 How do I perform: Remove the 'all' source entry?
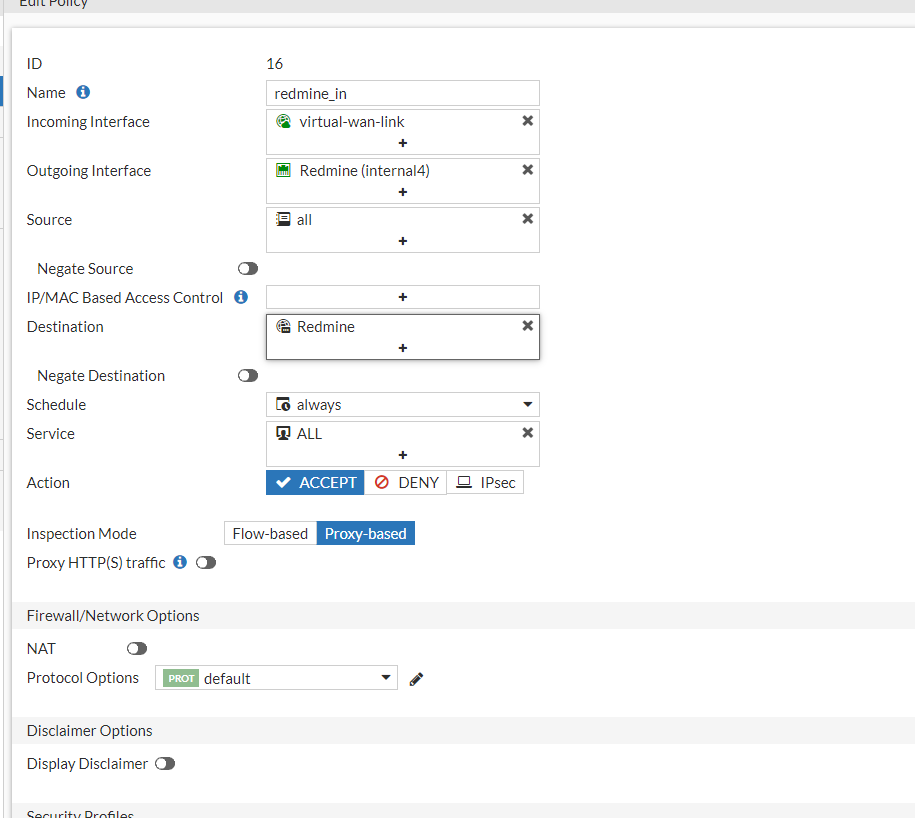[x=528, y=219]
